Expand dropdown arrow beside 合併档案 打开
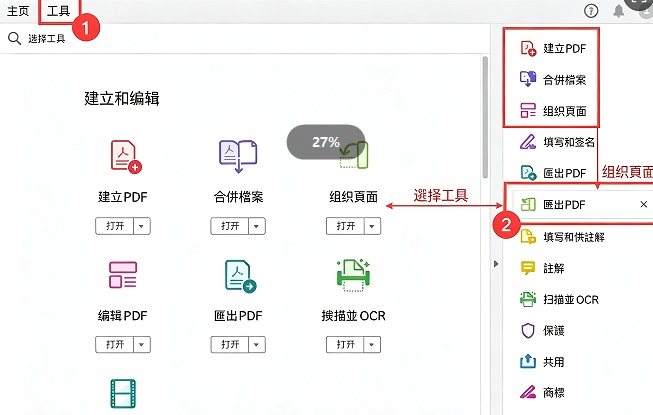The image size is (653, 415). pos(257,226)
